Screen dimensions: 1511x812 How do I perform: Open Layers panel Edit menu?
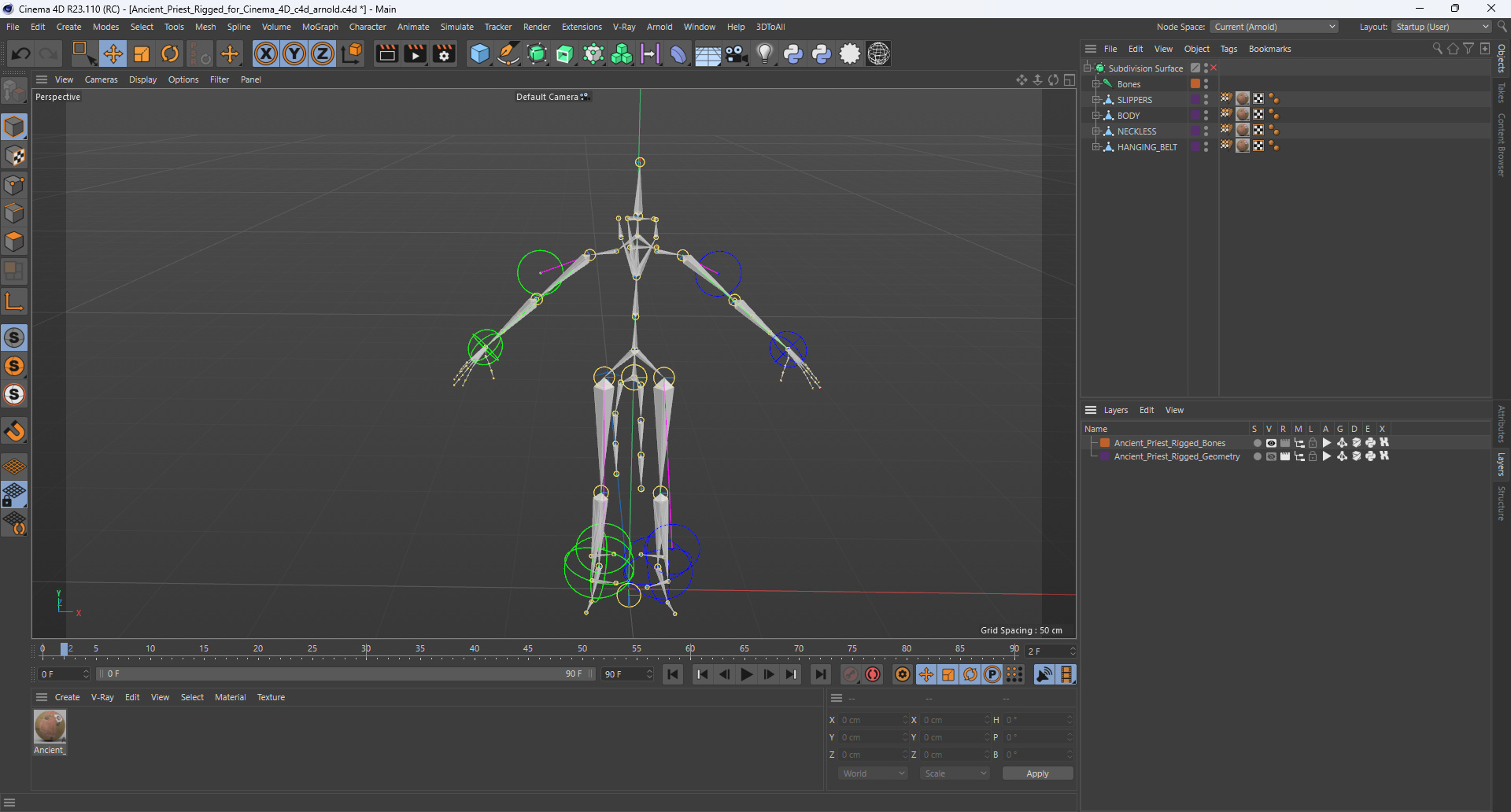[x=1147, y=410]
